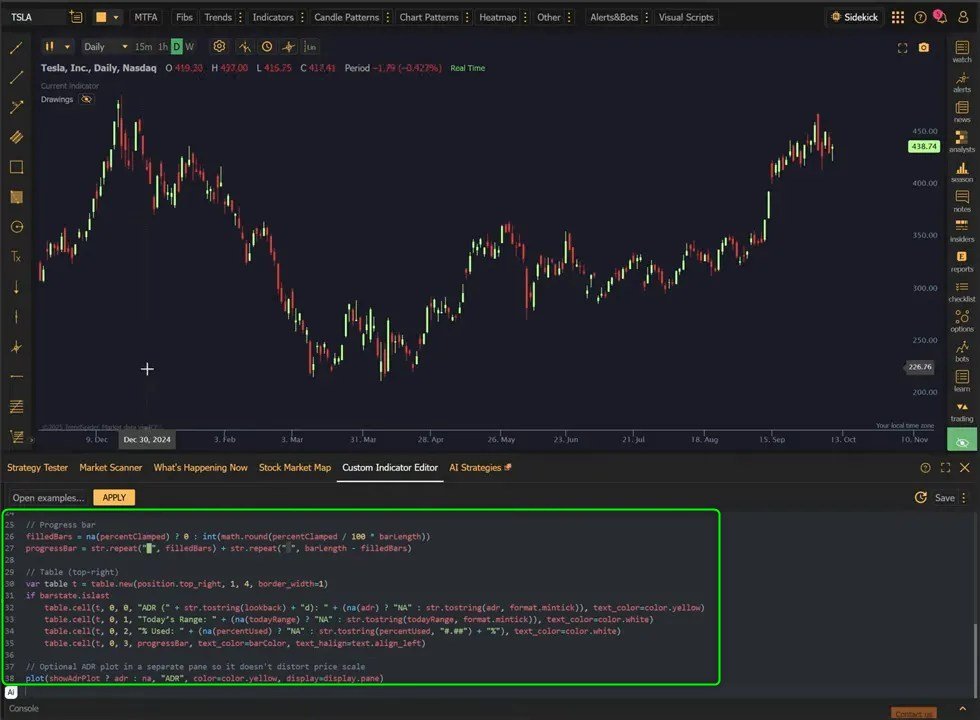Open Visual Scripts
The height and width of the screenshot is (720, 980).
point(686,18)
